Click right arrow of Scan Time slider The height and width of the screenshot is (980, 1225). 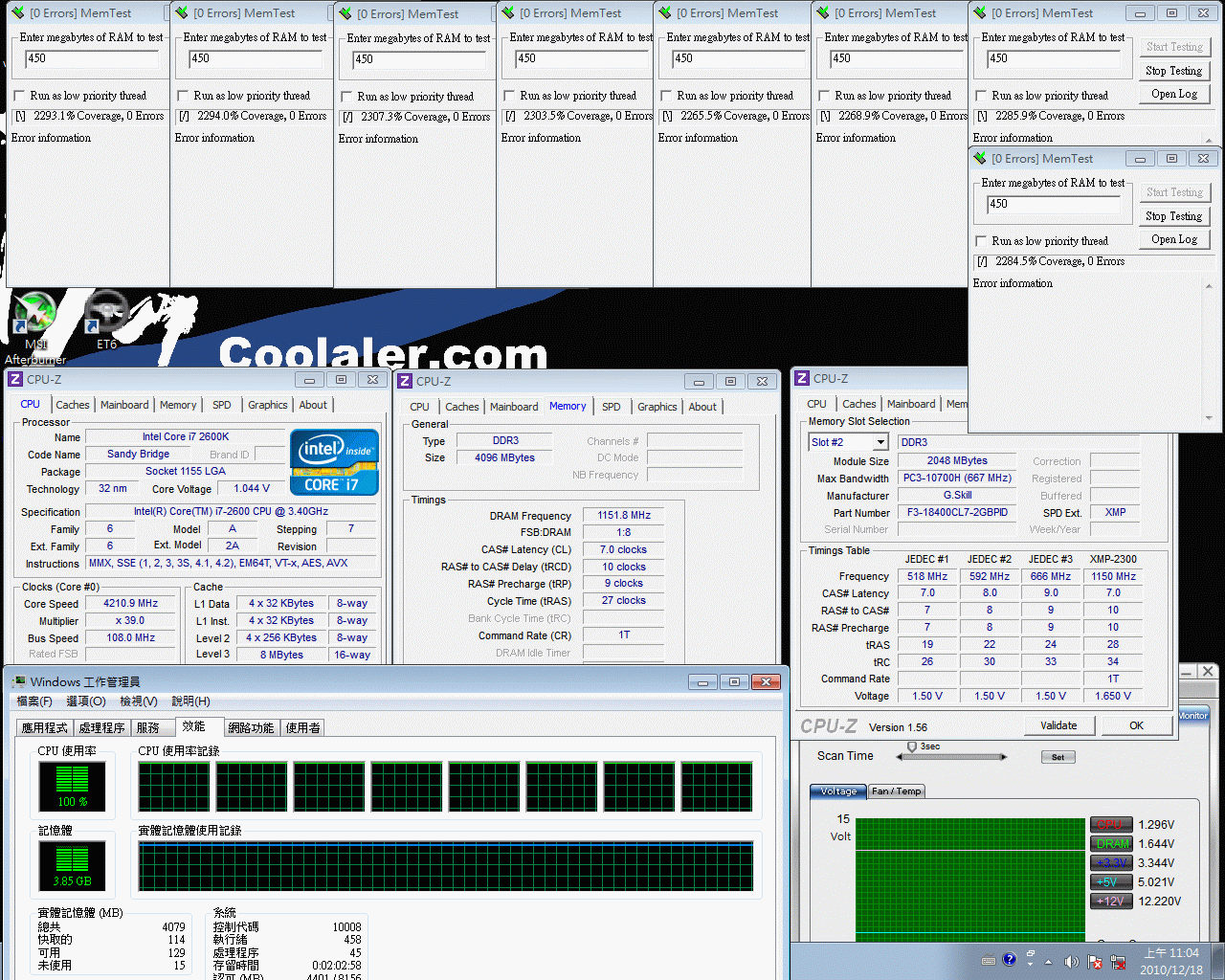[x=1003, y=757]
